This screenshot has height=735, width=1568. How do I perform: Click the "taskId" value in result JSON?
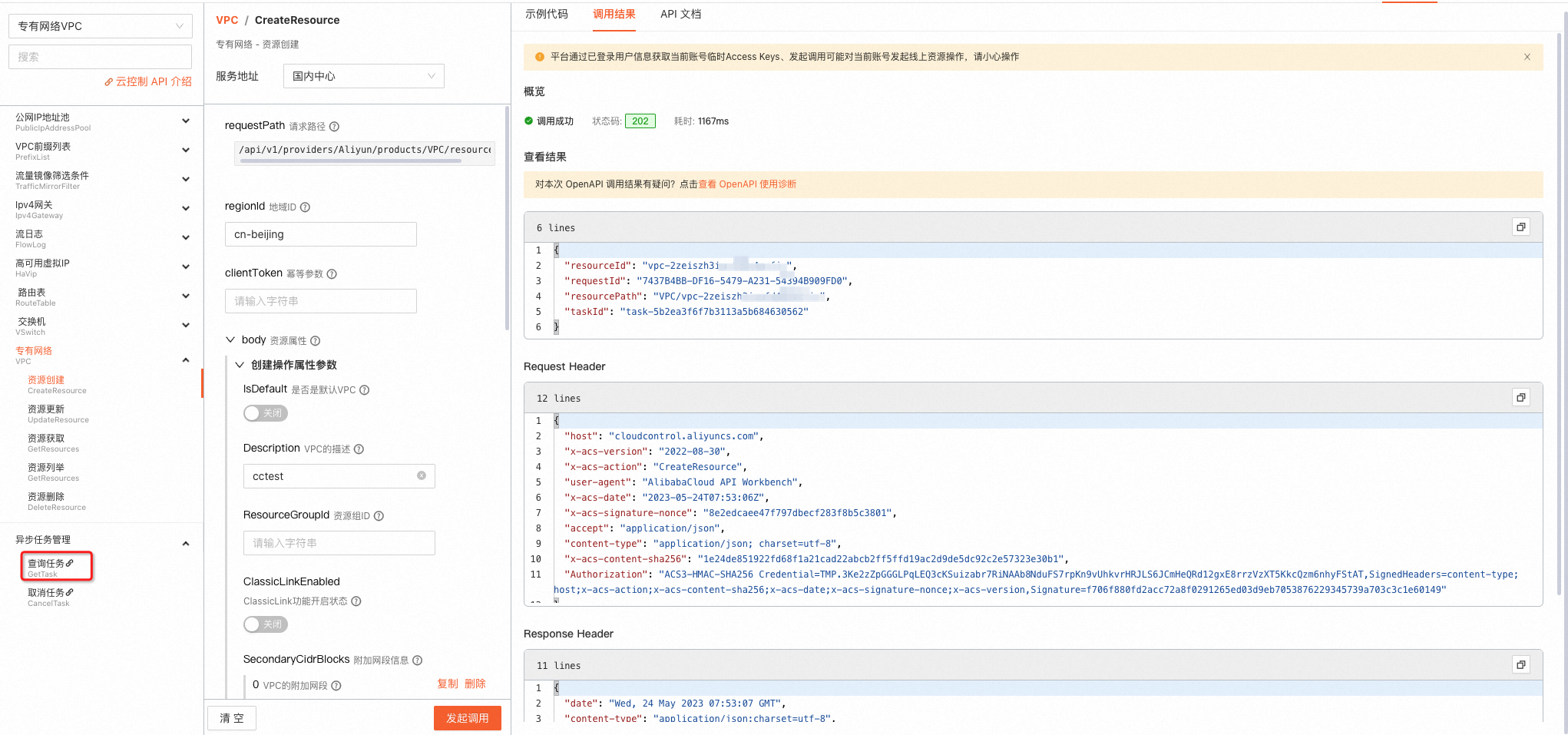[x=714, y=312]
